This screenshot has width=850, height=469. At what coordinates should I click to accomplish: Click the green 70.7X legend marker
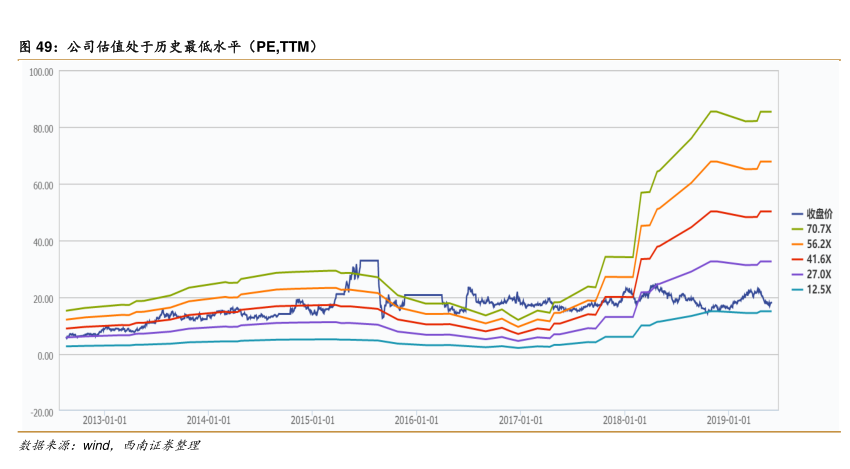click(x=797, y=229)
